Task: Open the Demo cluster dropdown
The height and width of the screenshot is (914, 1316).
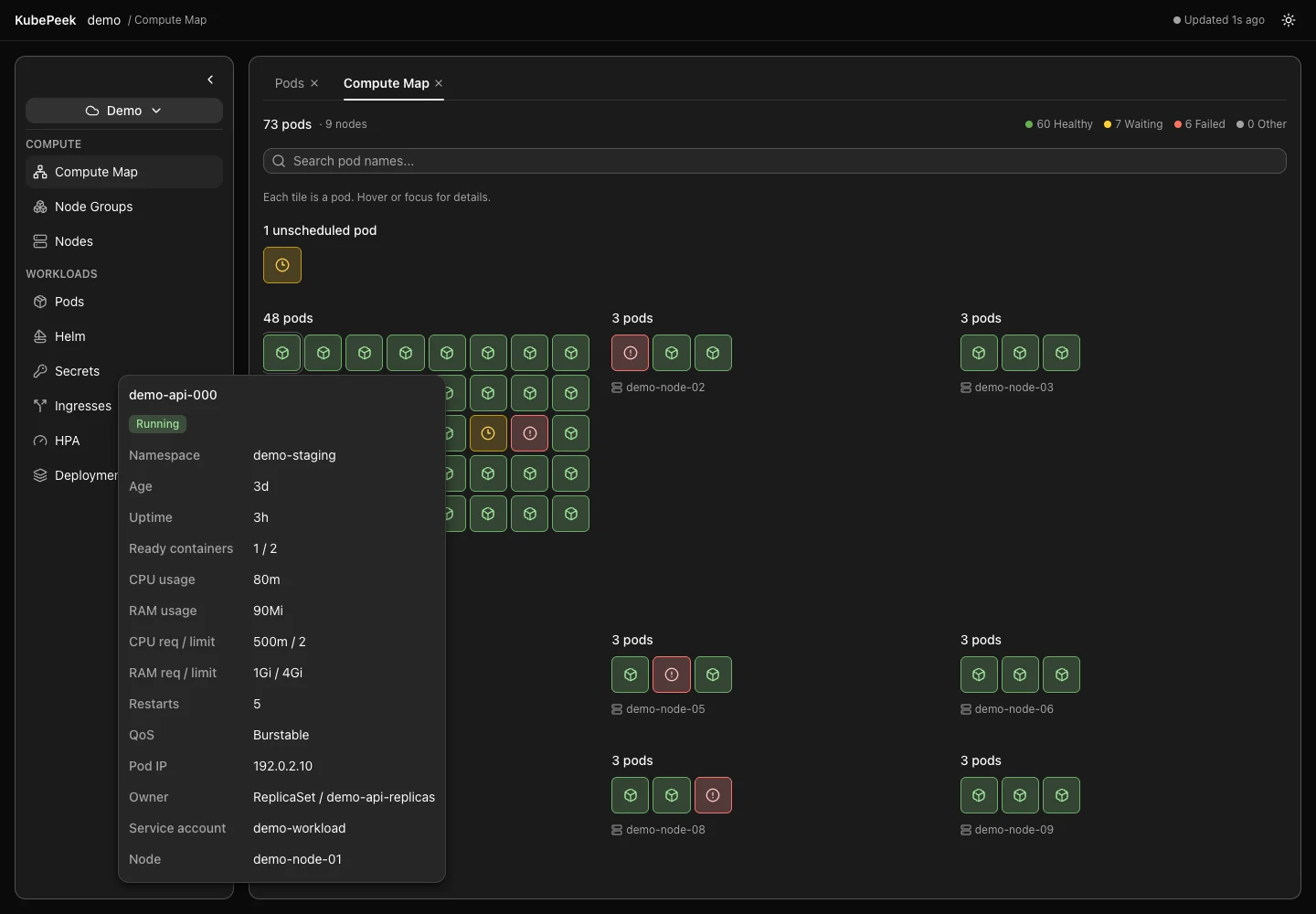Action: tap(124, 111)
